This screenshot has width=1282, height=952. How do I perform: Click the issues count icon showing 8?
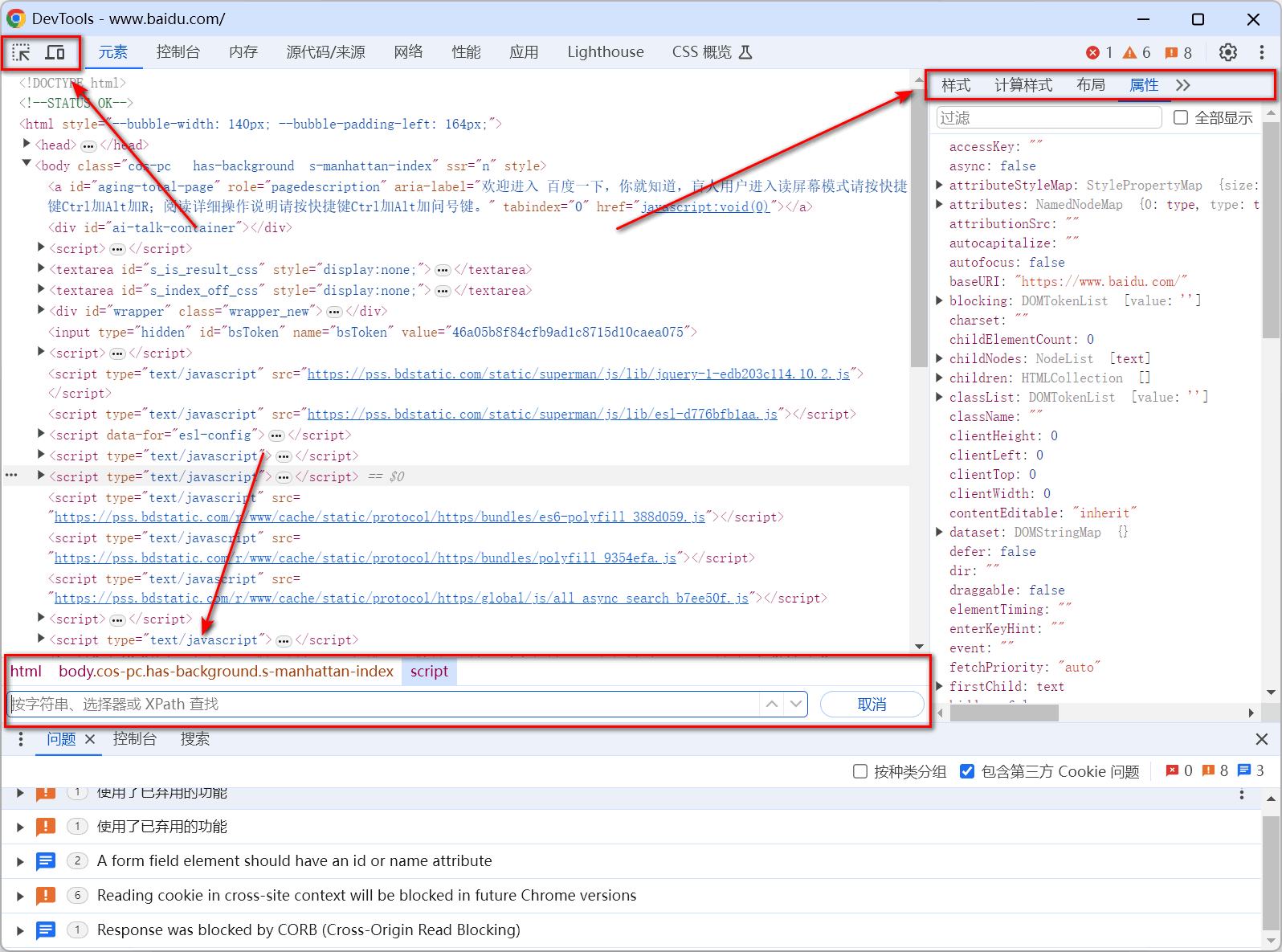1171,52
